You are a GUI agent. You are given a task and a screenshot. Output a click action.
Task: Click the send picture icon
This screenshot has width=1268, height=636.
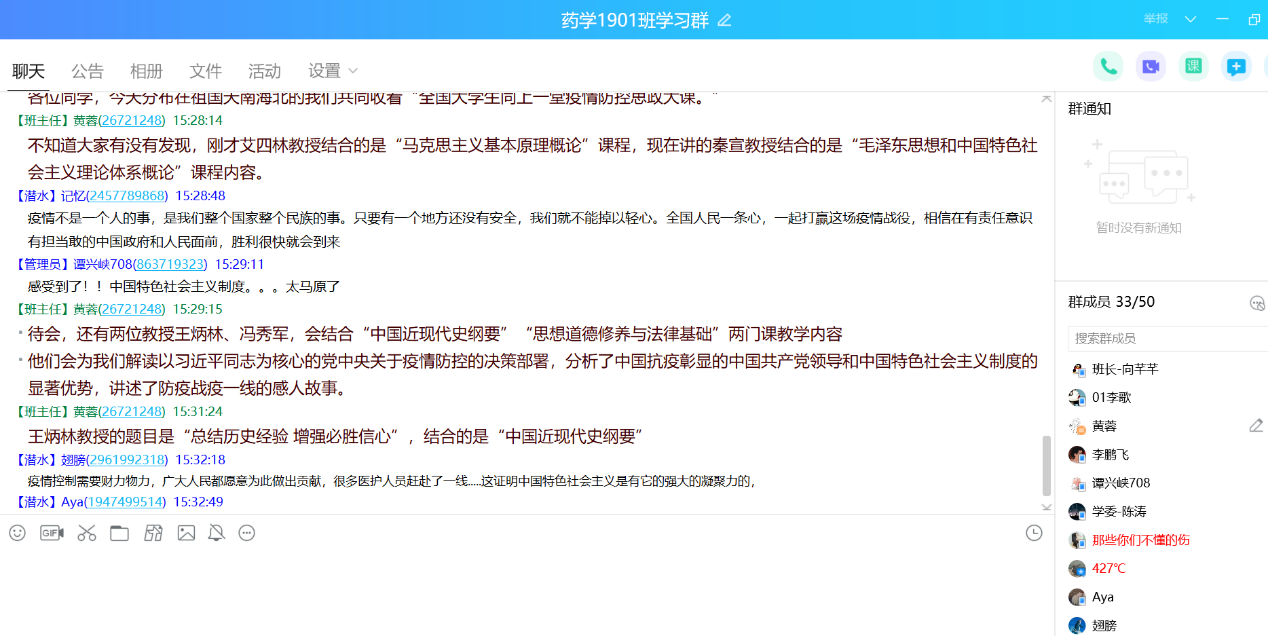point(186,533)
